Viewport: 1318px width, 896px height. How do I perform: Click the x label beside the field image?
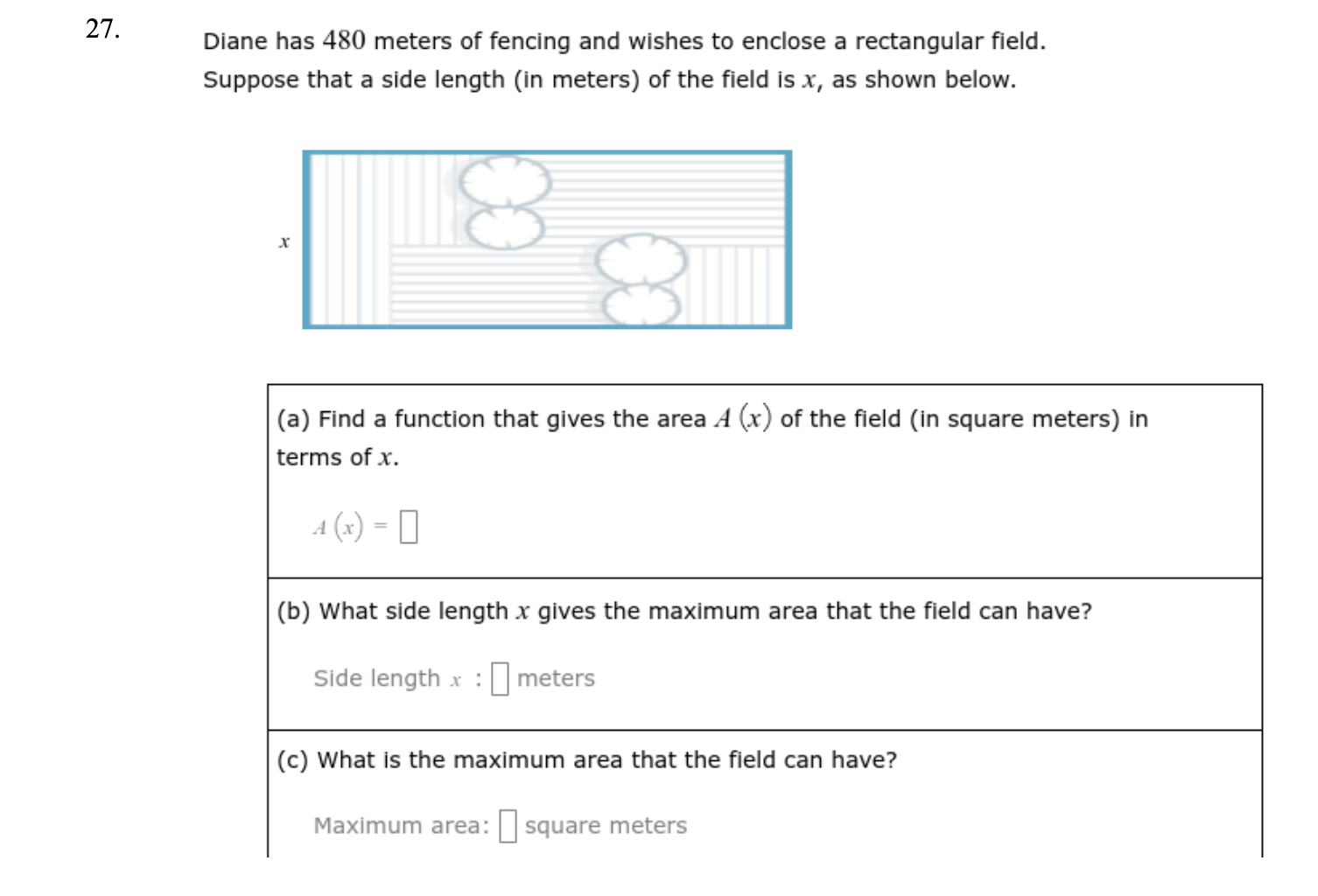coord(284,241)
